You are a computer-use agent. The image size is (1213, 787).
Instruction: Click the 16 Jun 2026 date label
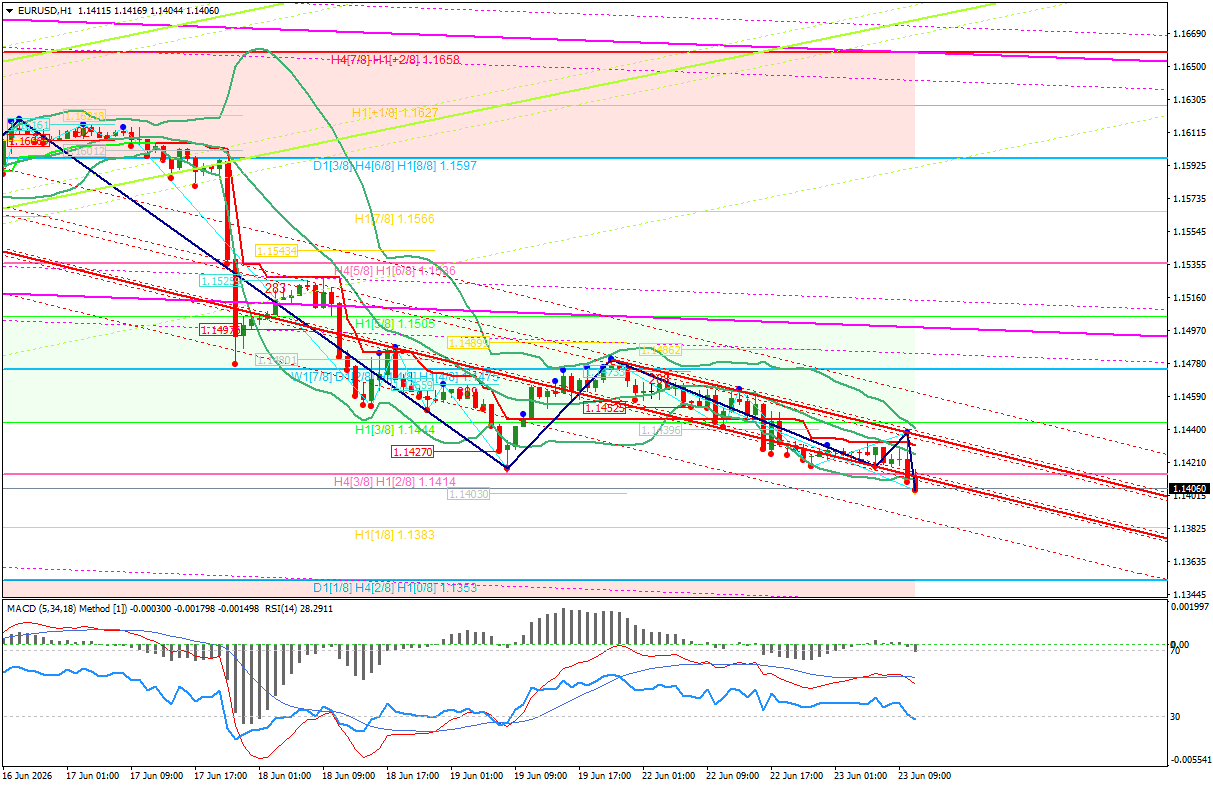[x=27, y=775]
